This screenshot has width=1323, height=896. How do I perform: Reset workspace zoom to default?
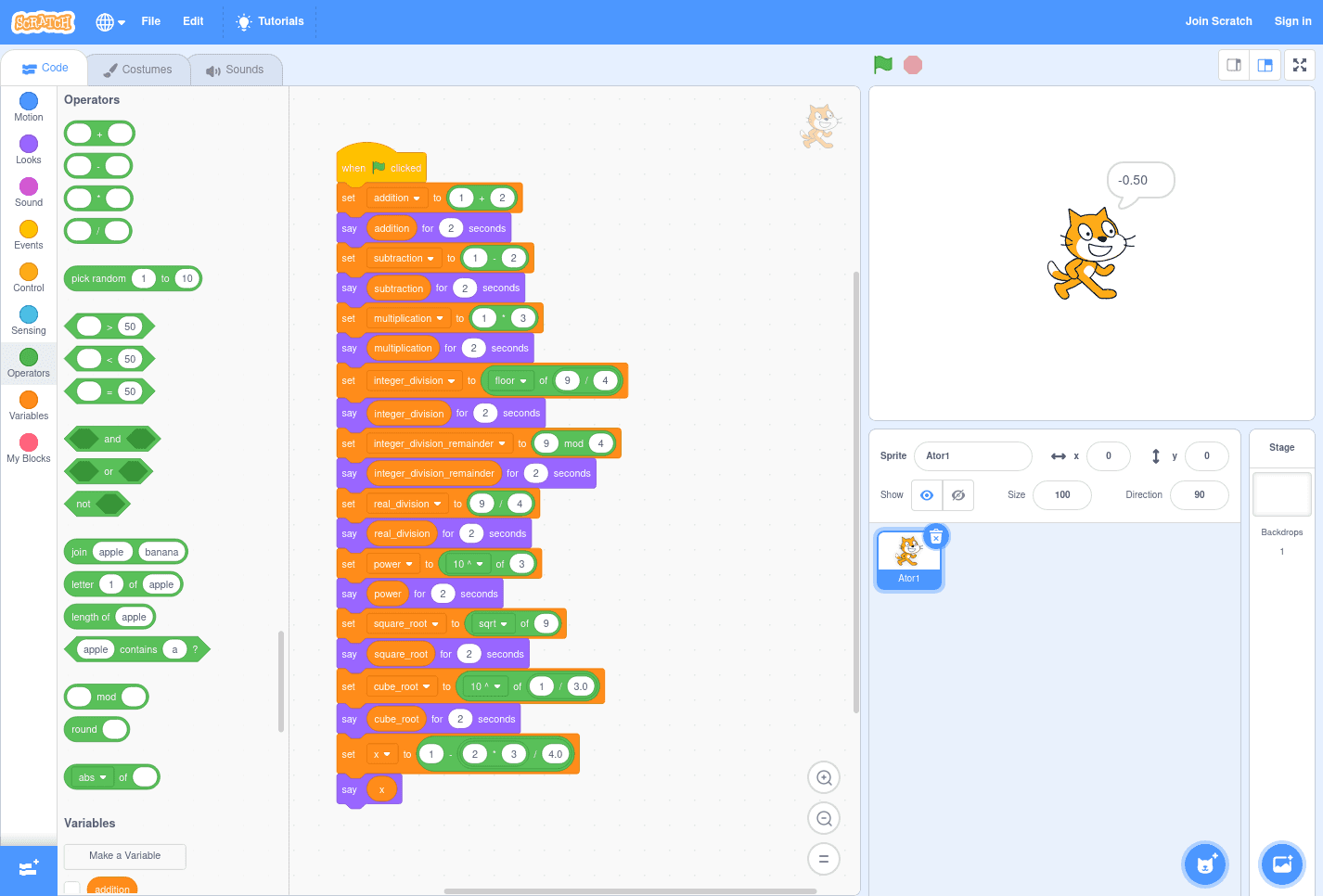[824, 859]
